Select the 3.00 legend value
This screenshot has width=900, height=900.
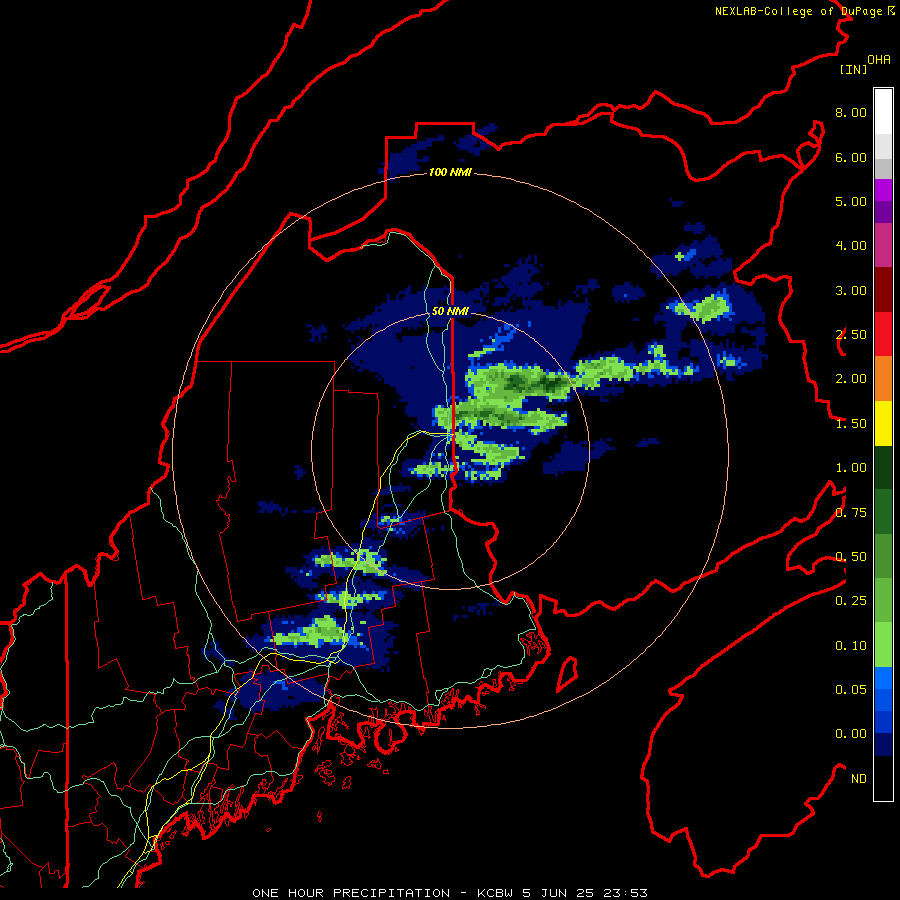(851, 290)
